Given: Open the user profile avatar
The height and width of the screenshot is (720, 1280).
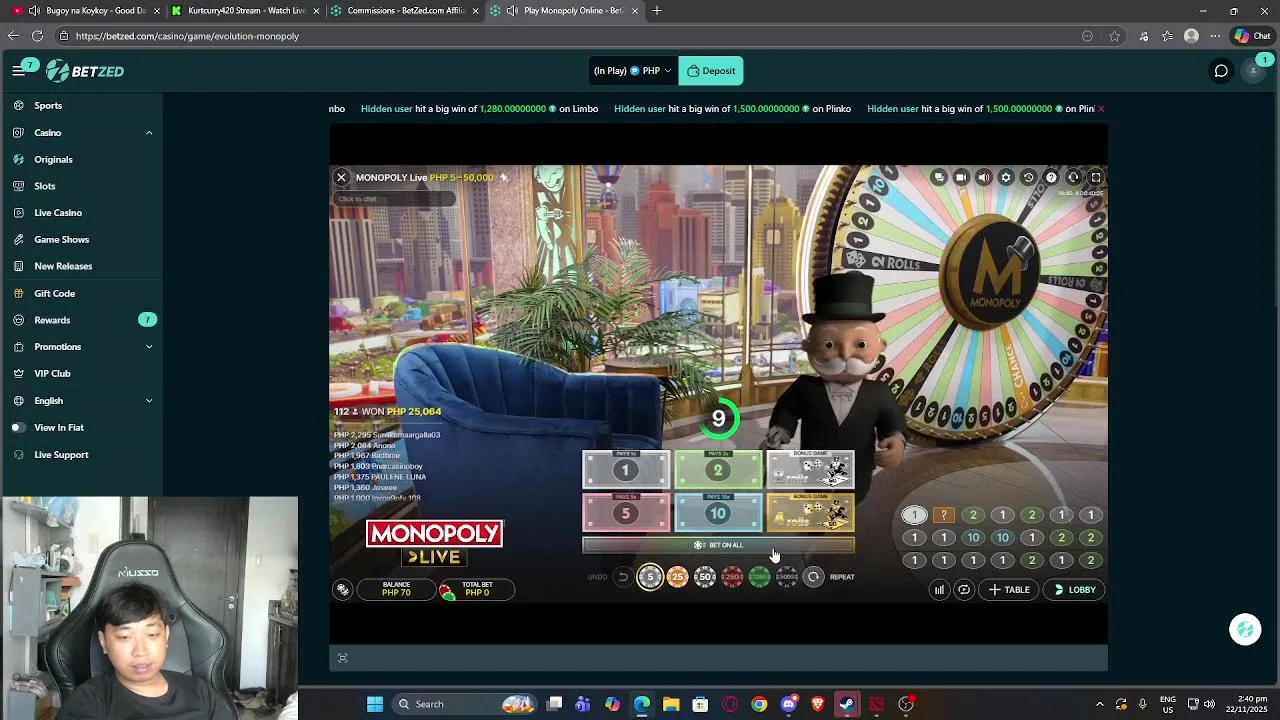Looking at the screenshot, I should coord(1254,71).
